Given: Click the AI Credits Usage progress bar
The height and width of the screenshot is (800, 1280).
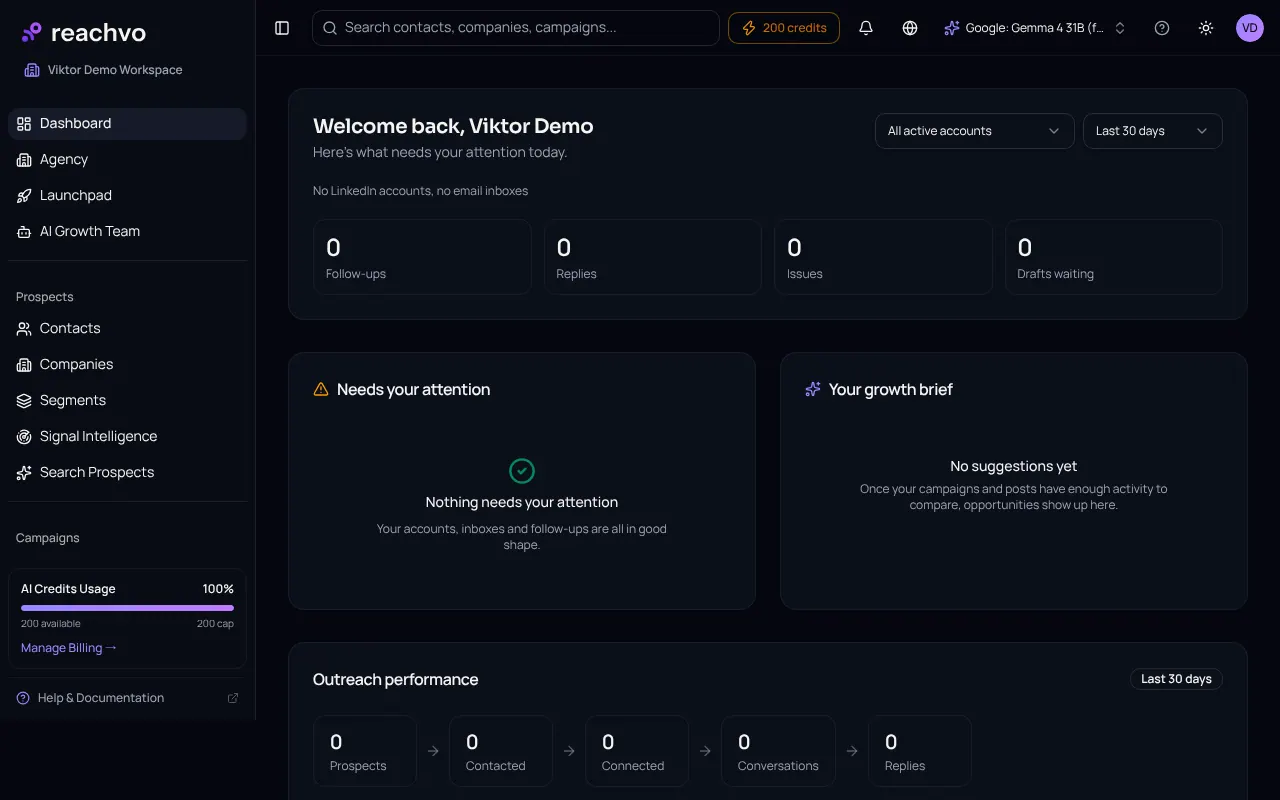Looking at the screenshot, I should (x=127, y=607).
